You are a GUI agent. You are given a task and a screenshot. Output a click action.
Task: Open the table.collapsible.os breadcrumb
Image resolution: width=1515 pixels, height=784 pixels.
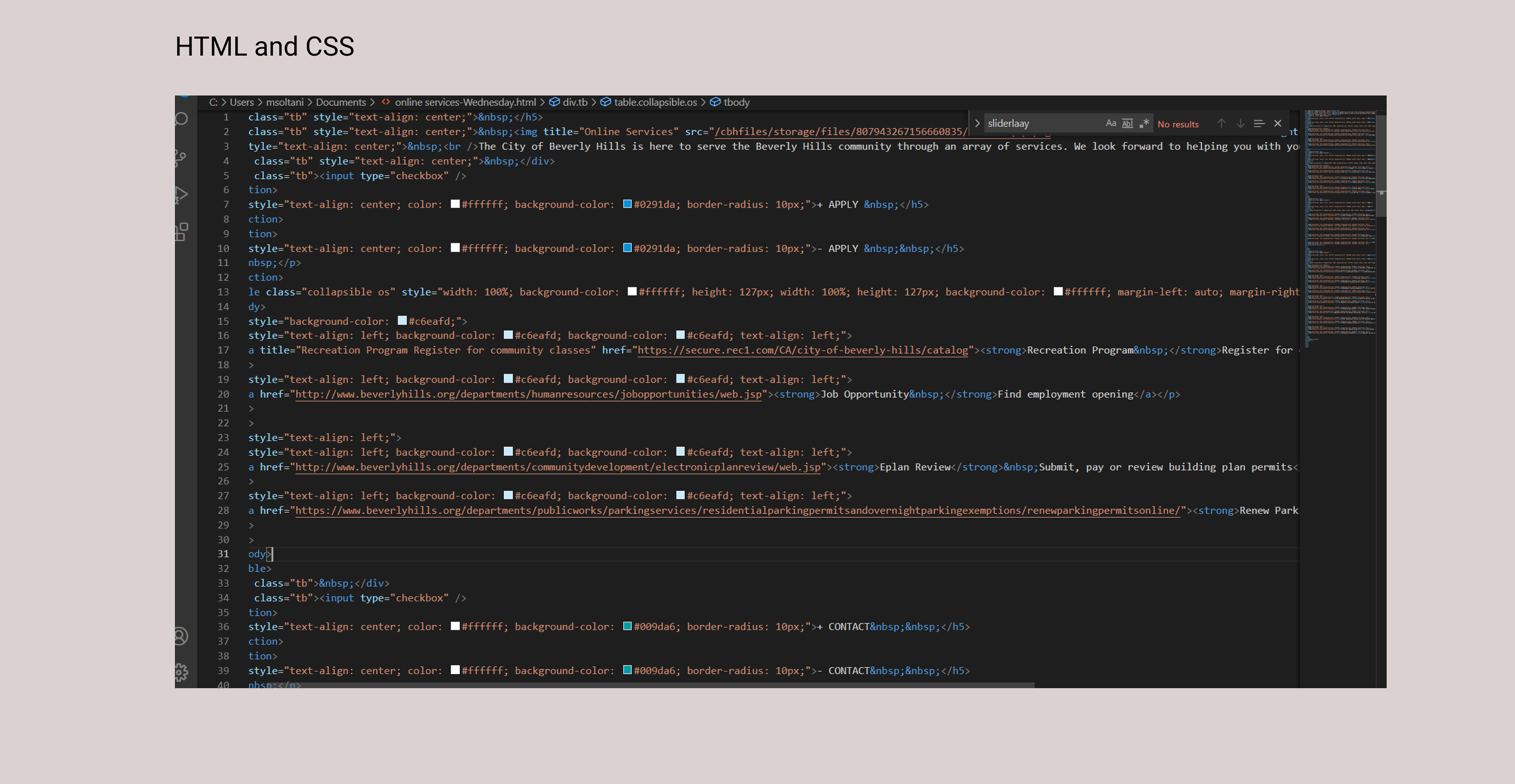click(655, 102)
